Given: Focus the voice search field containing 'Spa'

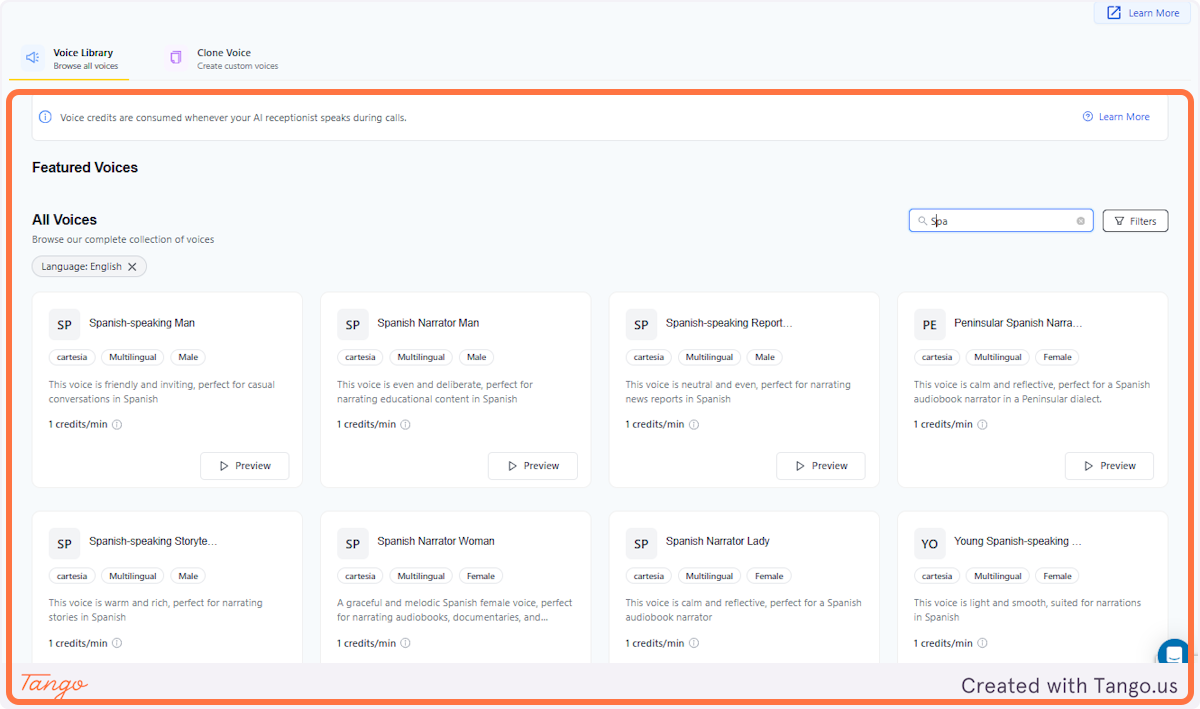Looking at the screenshot, I should click(x=1001, y=221).
